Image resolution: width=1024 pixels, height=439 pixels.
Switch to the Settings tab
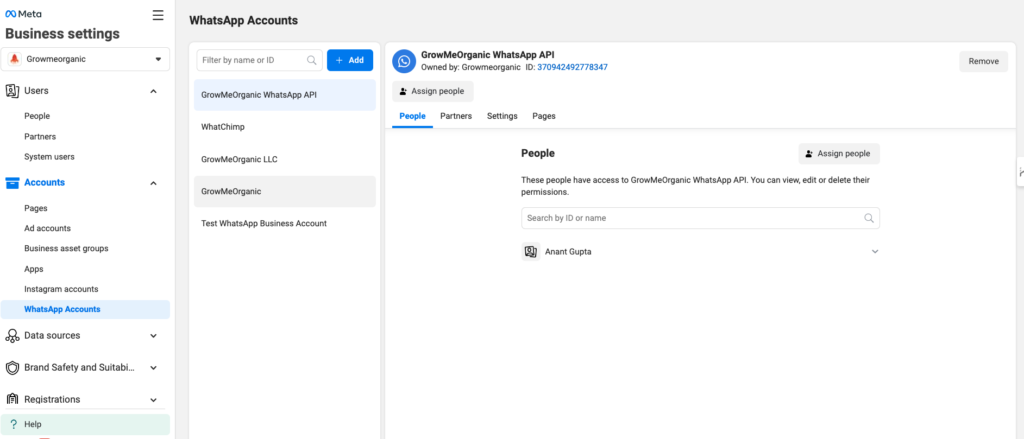tap(502, 116)
